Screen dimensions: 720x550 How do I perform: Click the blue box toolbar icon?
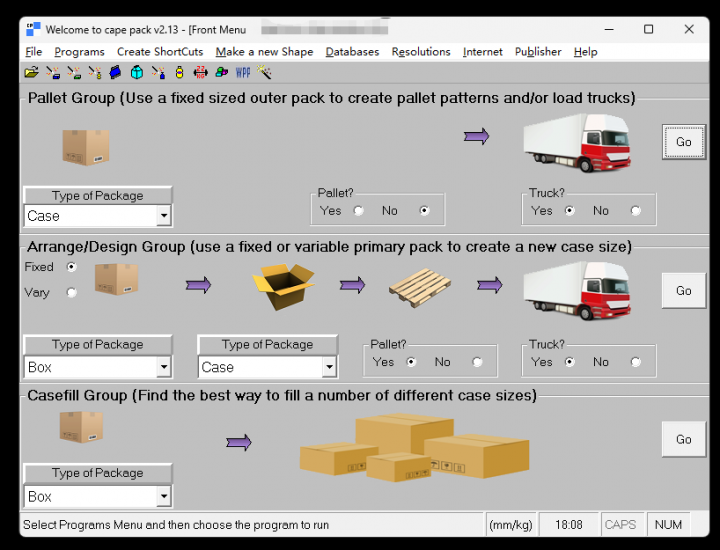[116, 72]
